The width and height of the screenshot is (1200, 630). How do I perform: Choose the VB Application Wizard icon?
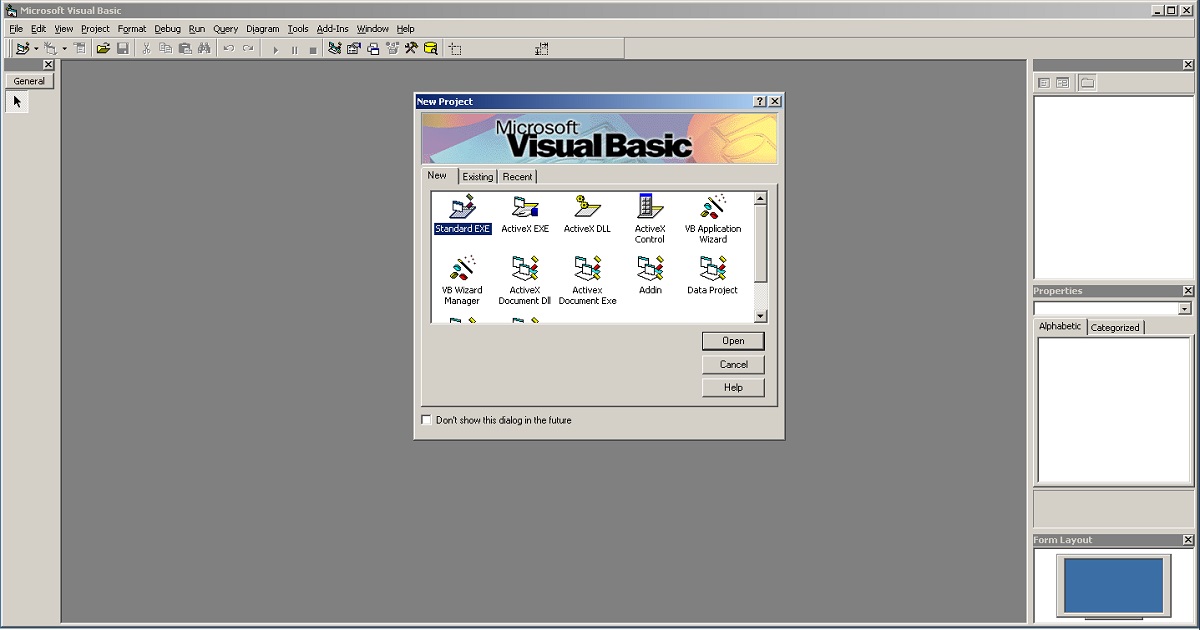point(713,219)
